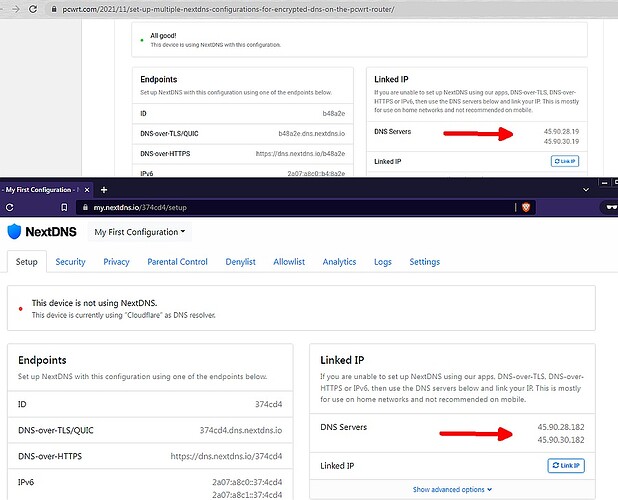Open the Analytics tab

[339, 262]
